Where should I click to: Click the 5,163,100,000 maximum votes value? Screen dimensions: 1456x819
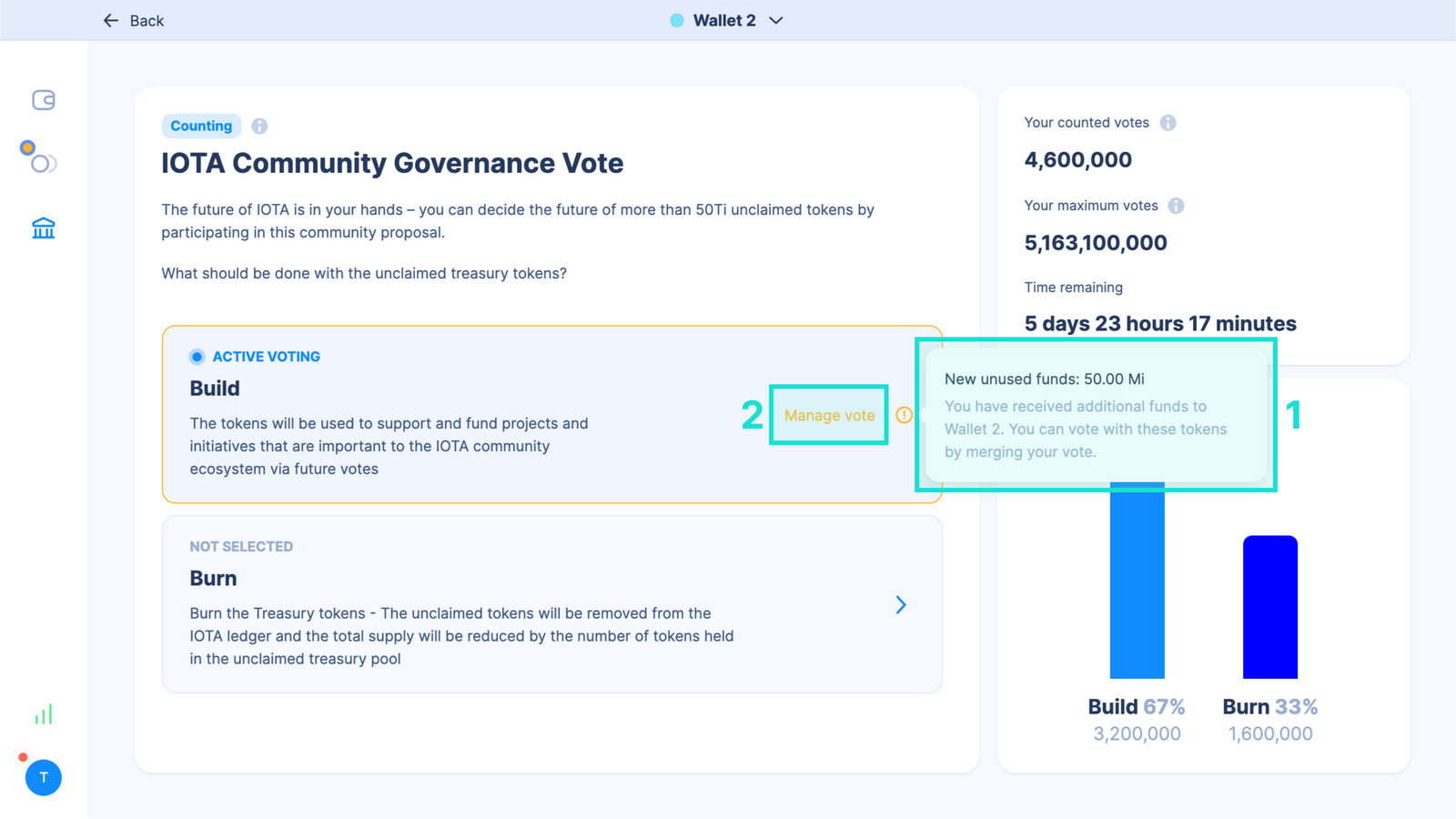(1096, 243)
